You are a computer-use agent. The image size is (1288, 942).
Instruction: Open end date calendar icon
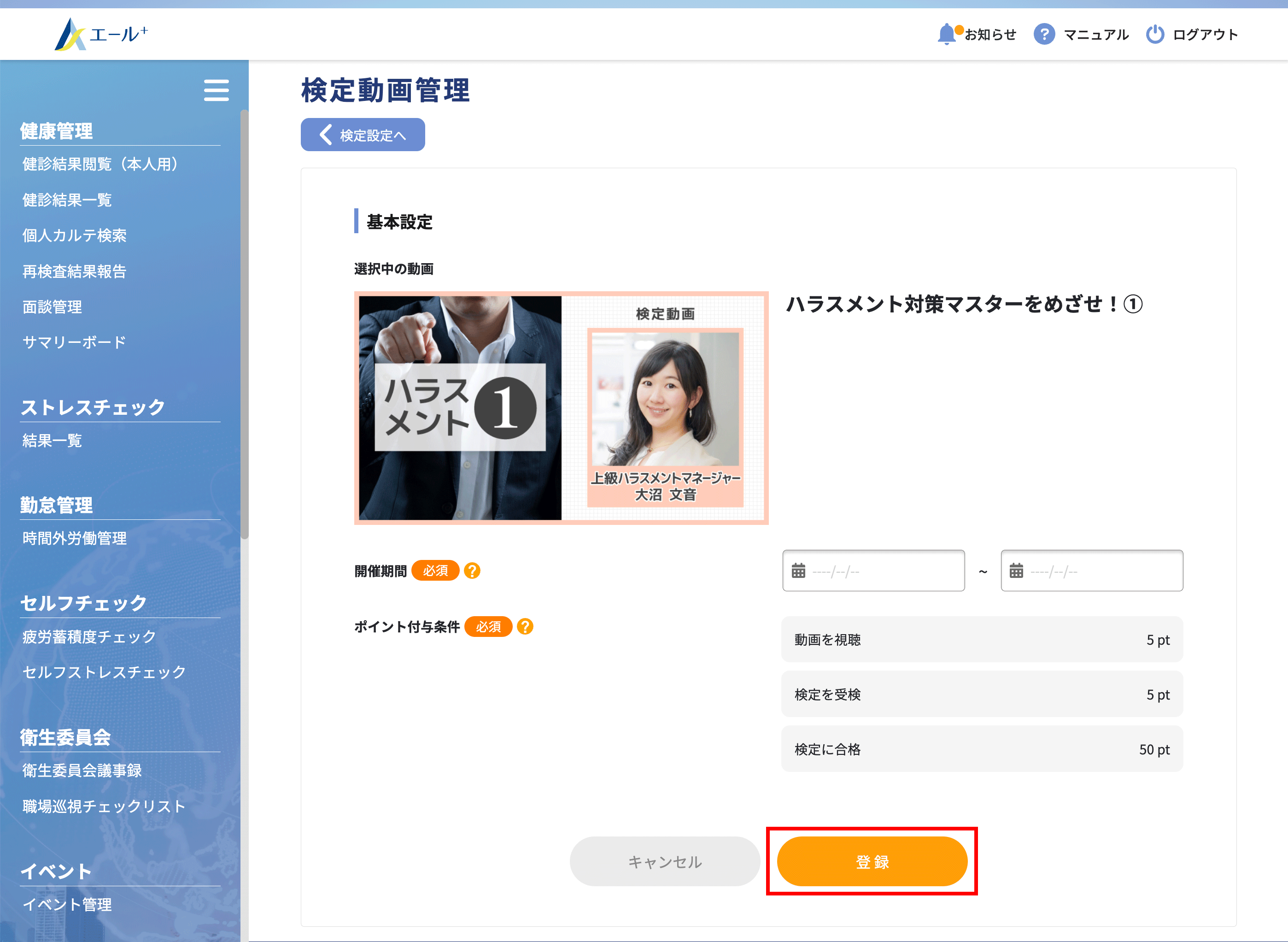pos(1016,571)
